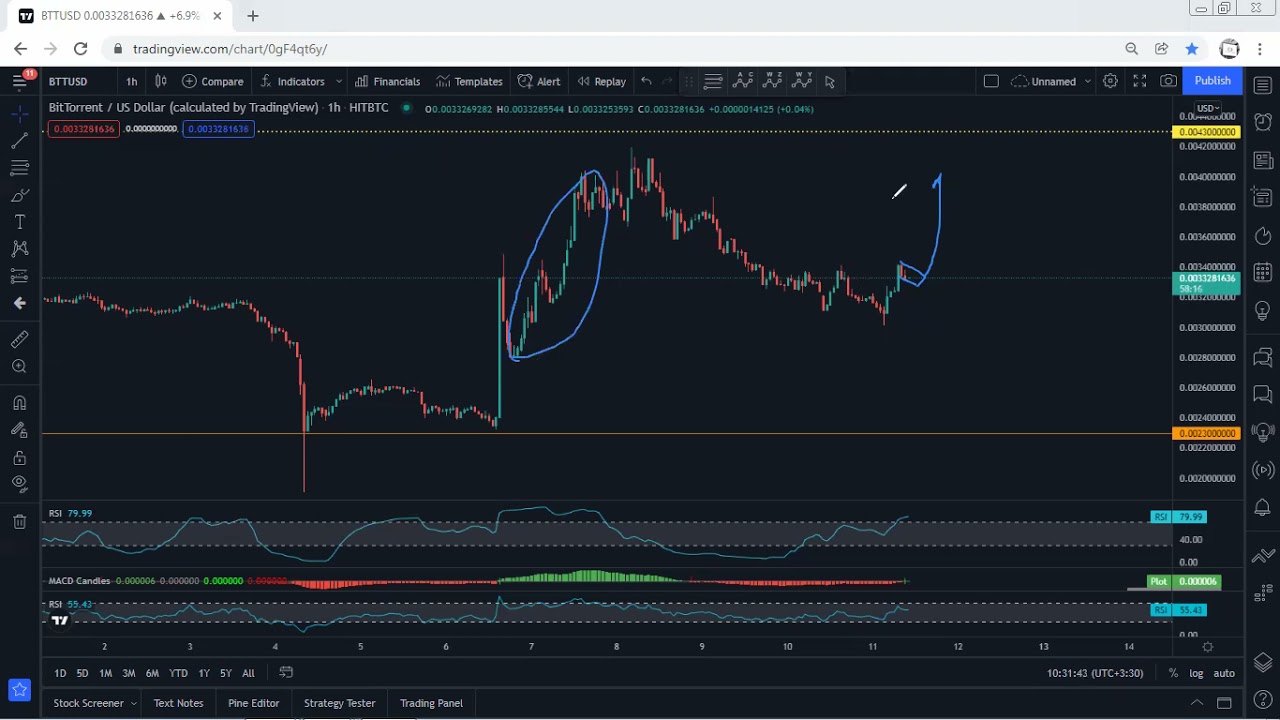The height and width of the screenshot is (720, 1280).
Task: Open the Financials menu
Action: tap(387, 81)
